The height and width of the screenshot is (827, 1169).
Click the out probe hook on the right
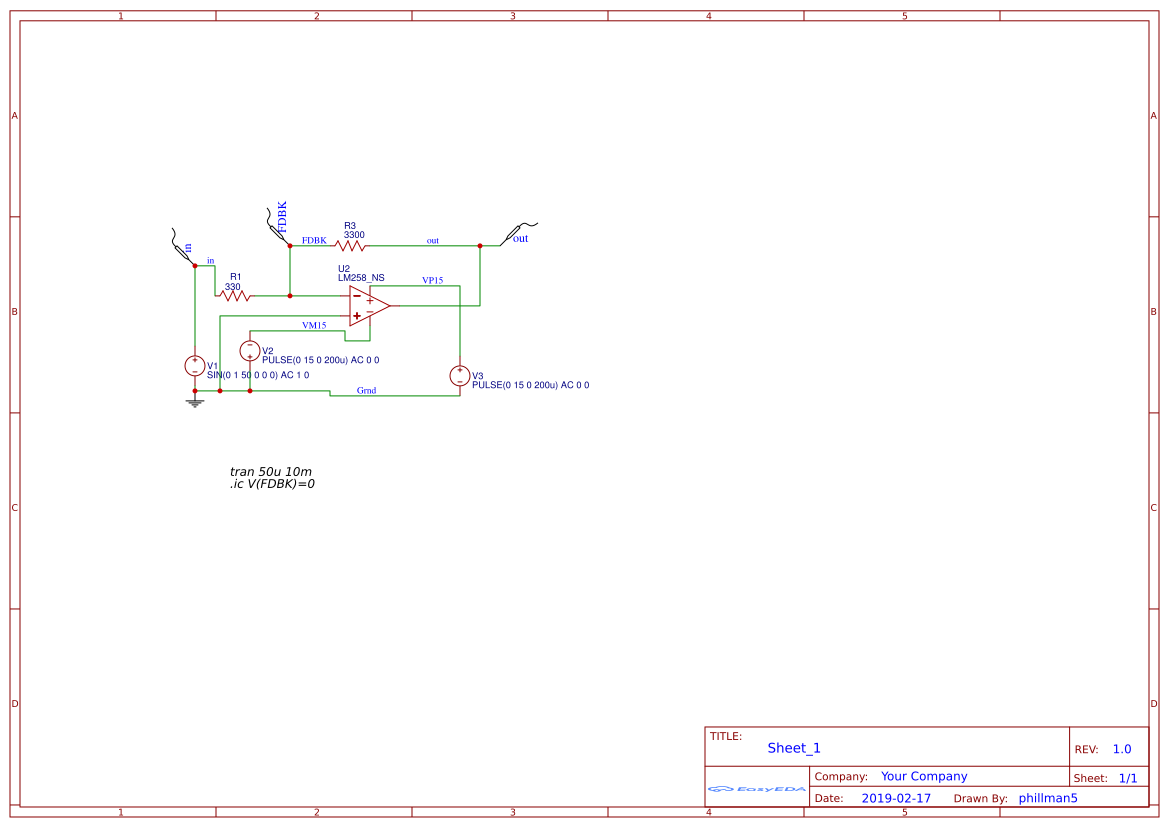[x=512, y=232]
